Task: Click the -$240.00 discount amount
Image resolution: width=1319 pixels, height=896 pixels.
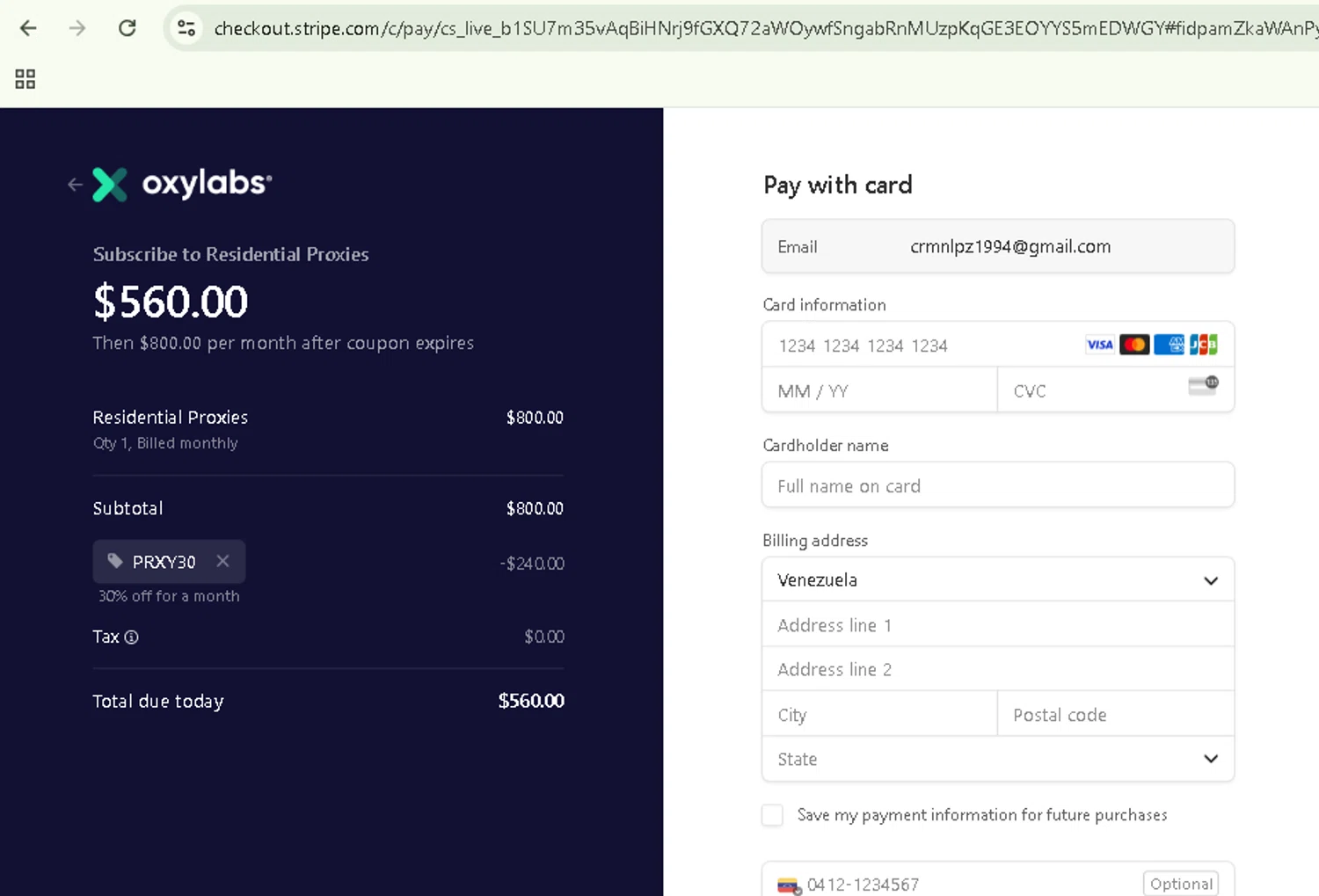Action: 532,563
